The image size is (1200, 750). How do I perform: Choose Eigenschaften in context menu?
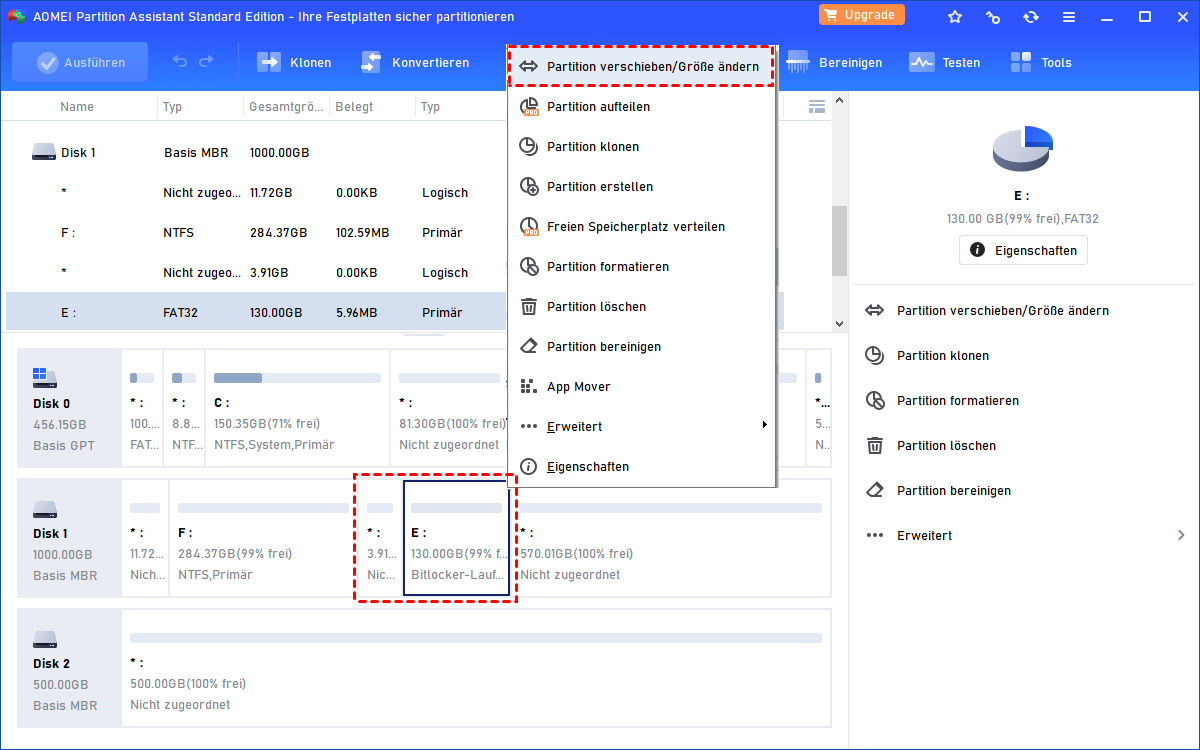[641, 466]
